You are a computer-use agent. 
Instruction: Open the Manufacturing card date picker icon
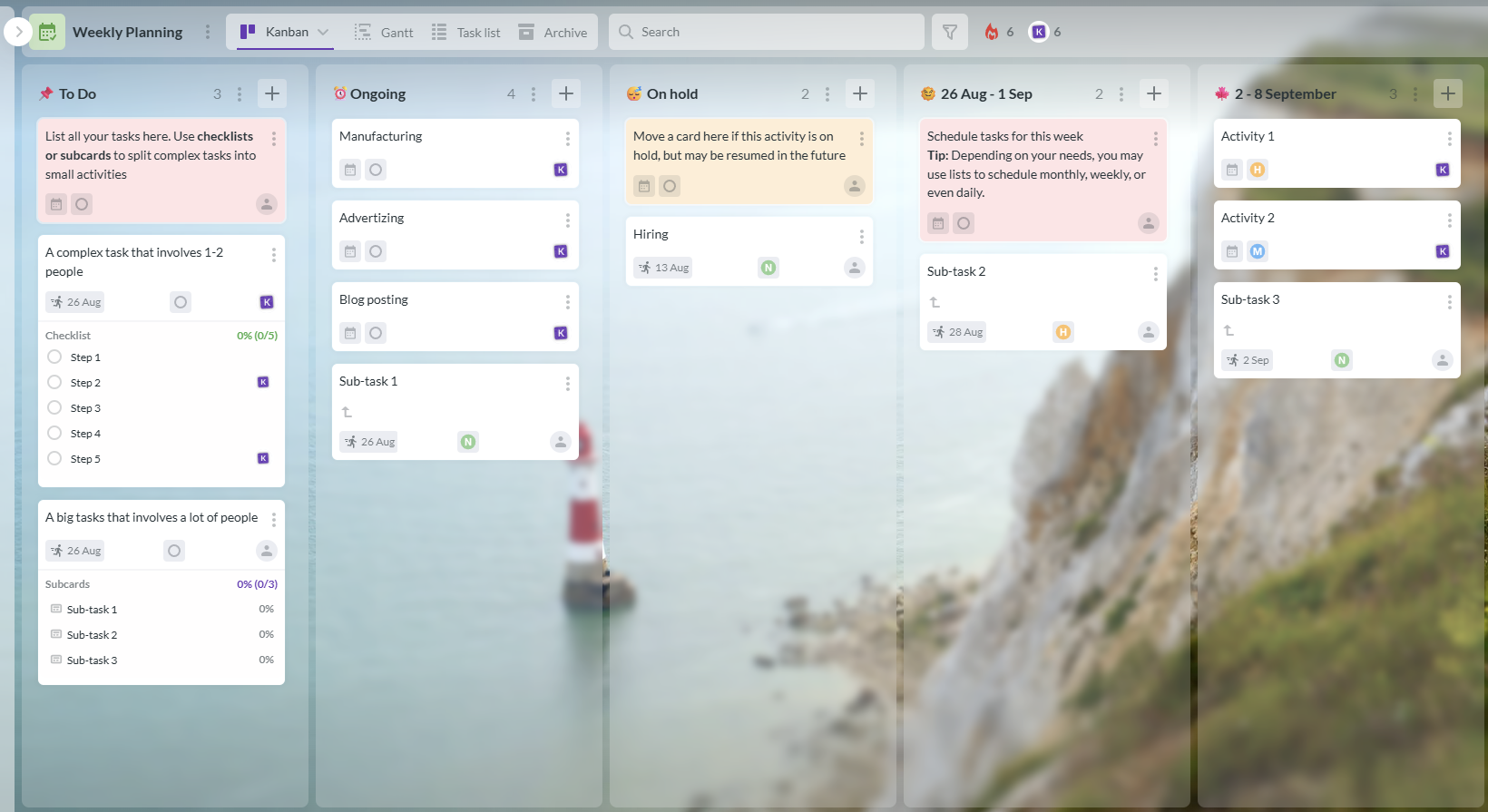[350, 170]
